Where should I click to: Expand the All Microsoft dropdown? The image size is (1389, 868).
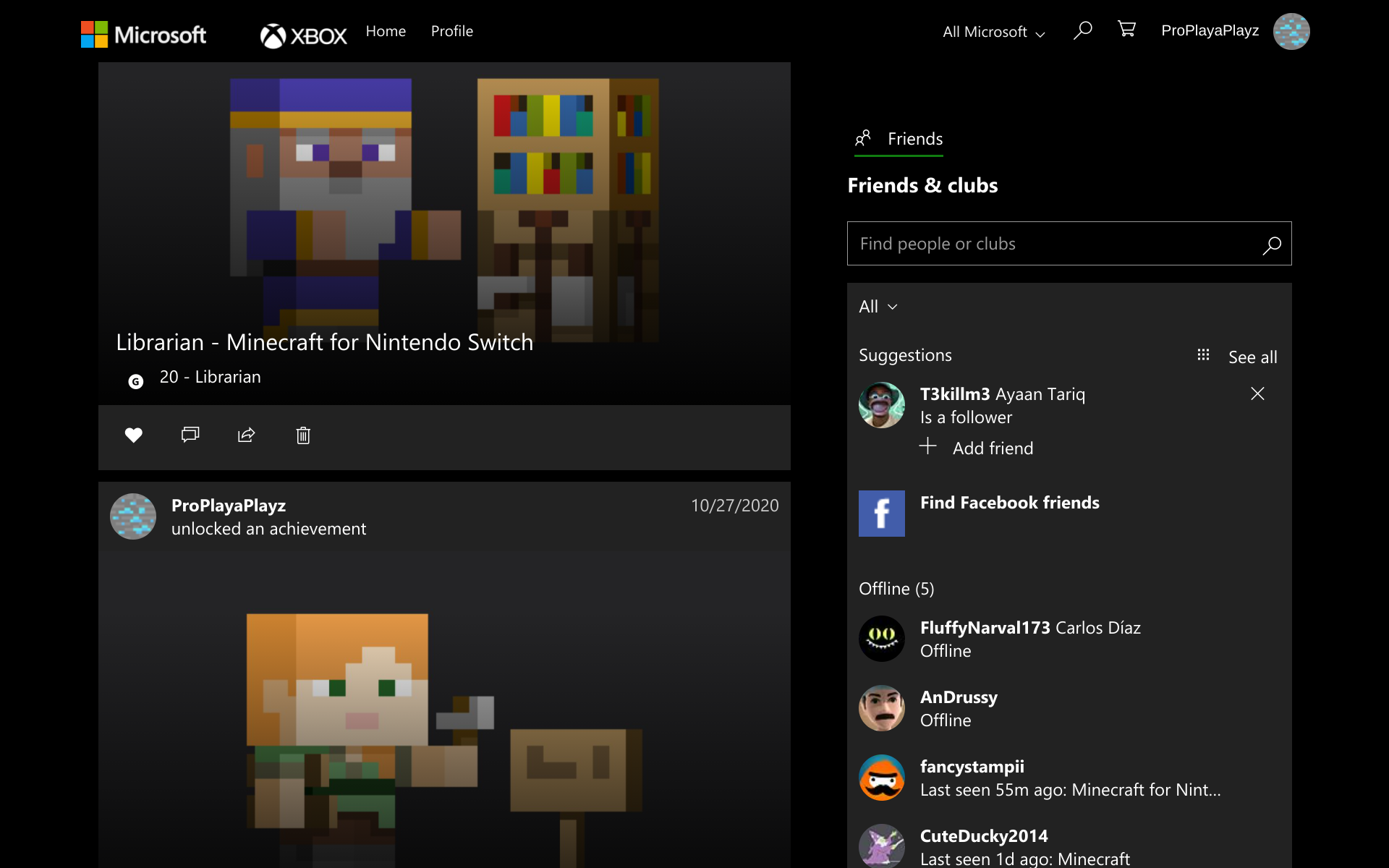coord(993,32)
